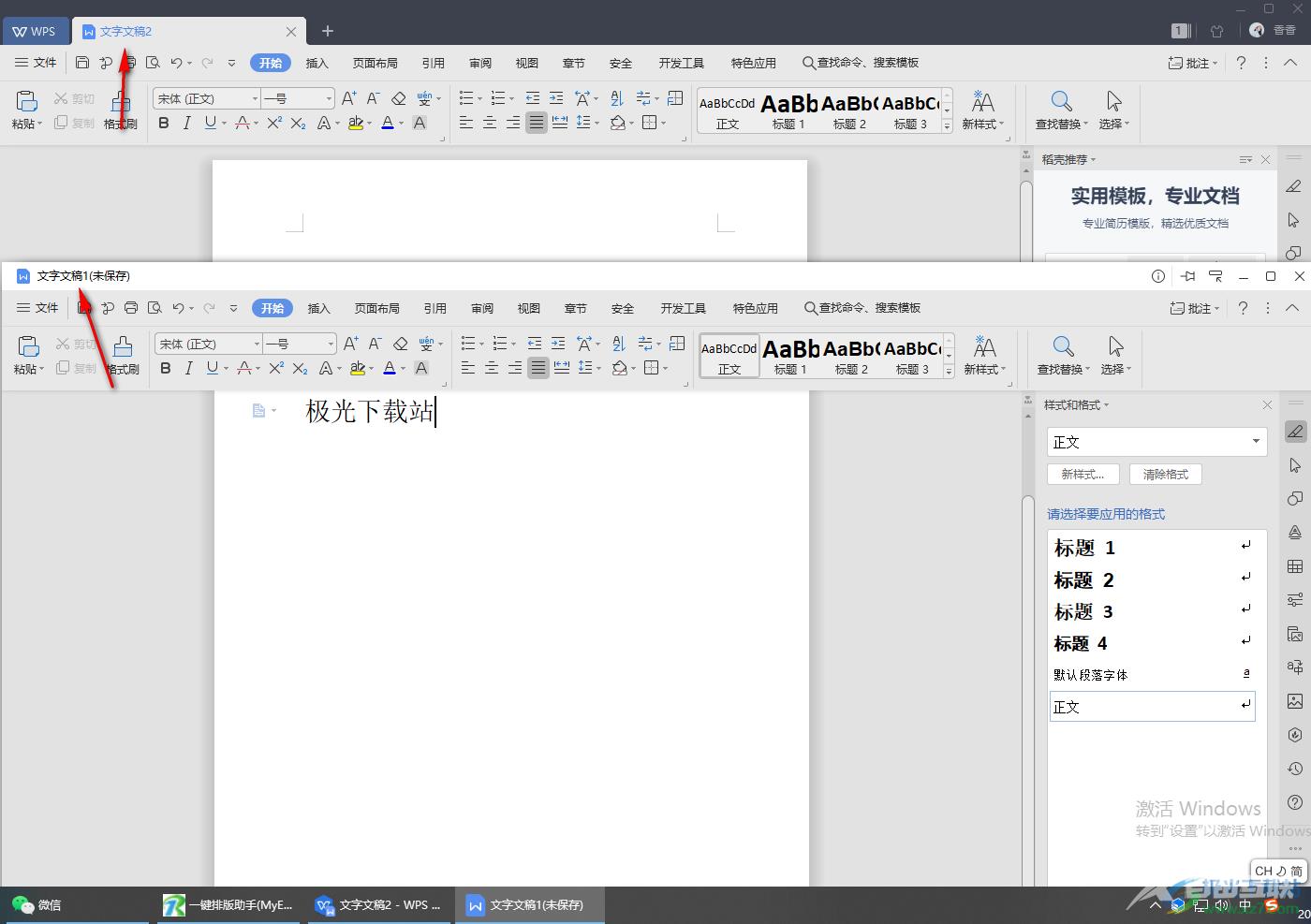Apply 标题 3 from styles panel list
The image size is (1311, 924).
pos(1152,611)
